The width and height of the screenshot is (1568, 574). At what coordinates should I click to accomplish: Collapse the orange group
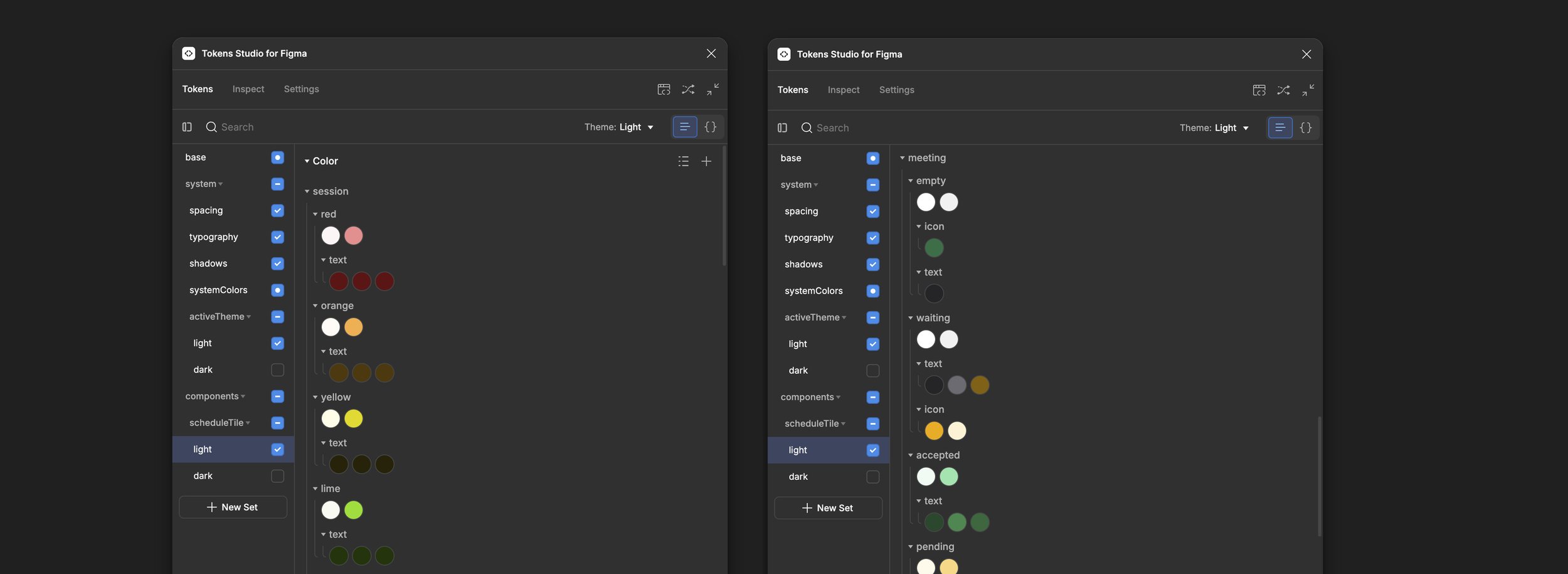pyautogui.click(x=315, y=306)
